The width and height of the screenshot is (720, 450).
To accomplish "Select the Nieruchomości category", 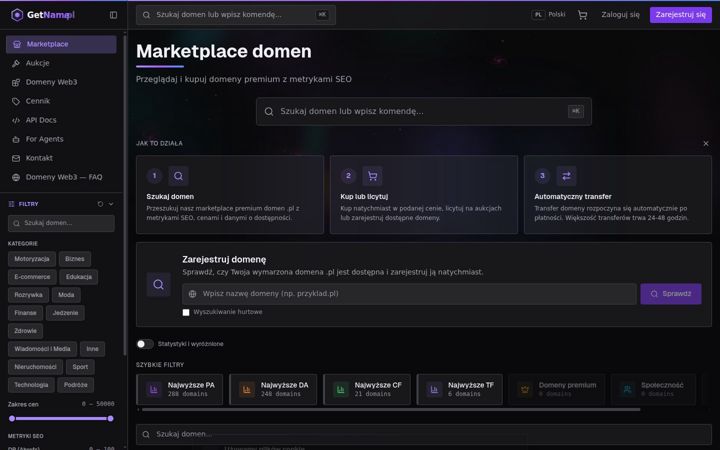I will (x=35, y=367).
